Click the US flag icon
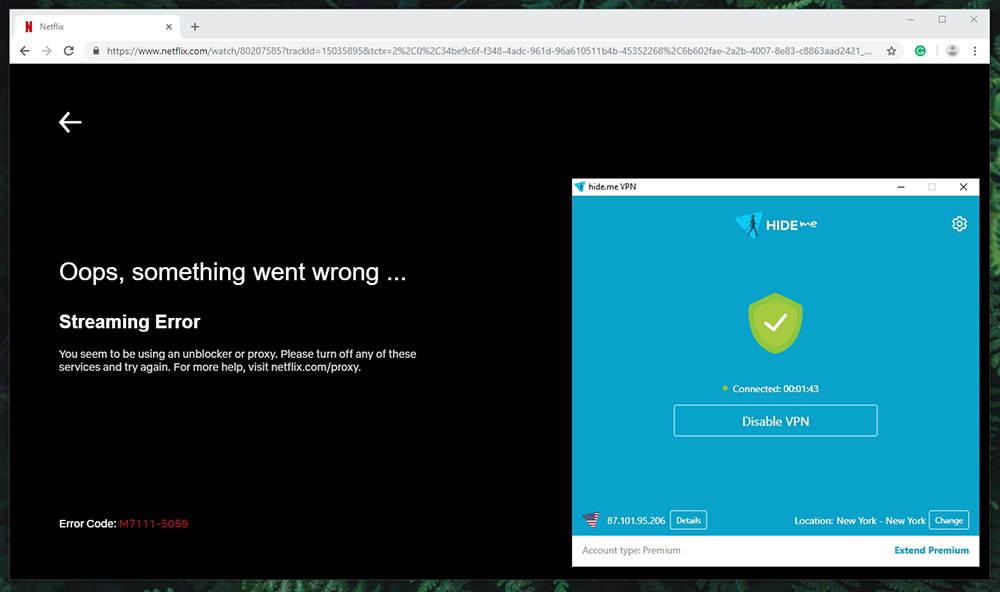The width and height of the screenshot is (1000, 592). (x=591, y=520)
